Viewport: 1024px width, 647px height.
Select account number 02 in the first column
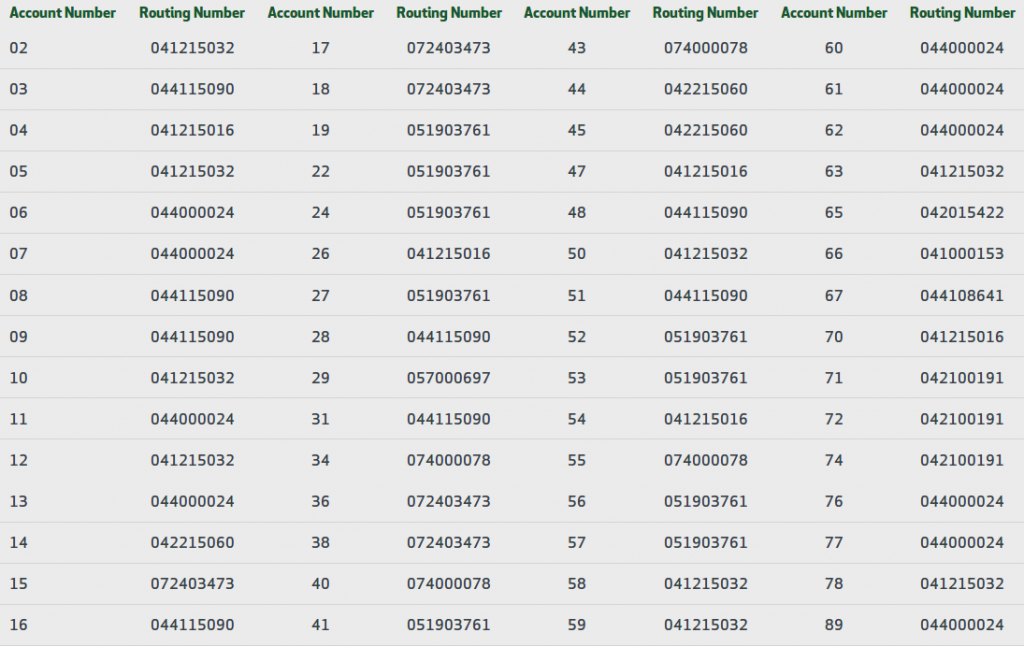[18, 47]
